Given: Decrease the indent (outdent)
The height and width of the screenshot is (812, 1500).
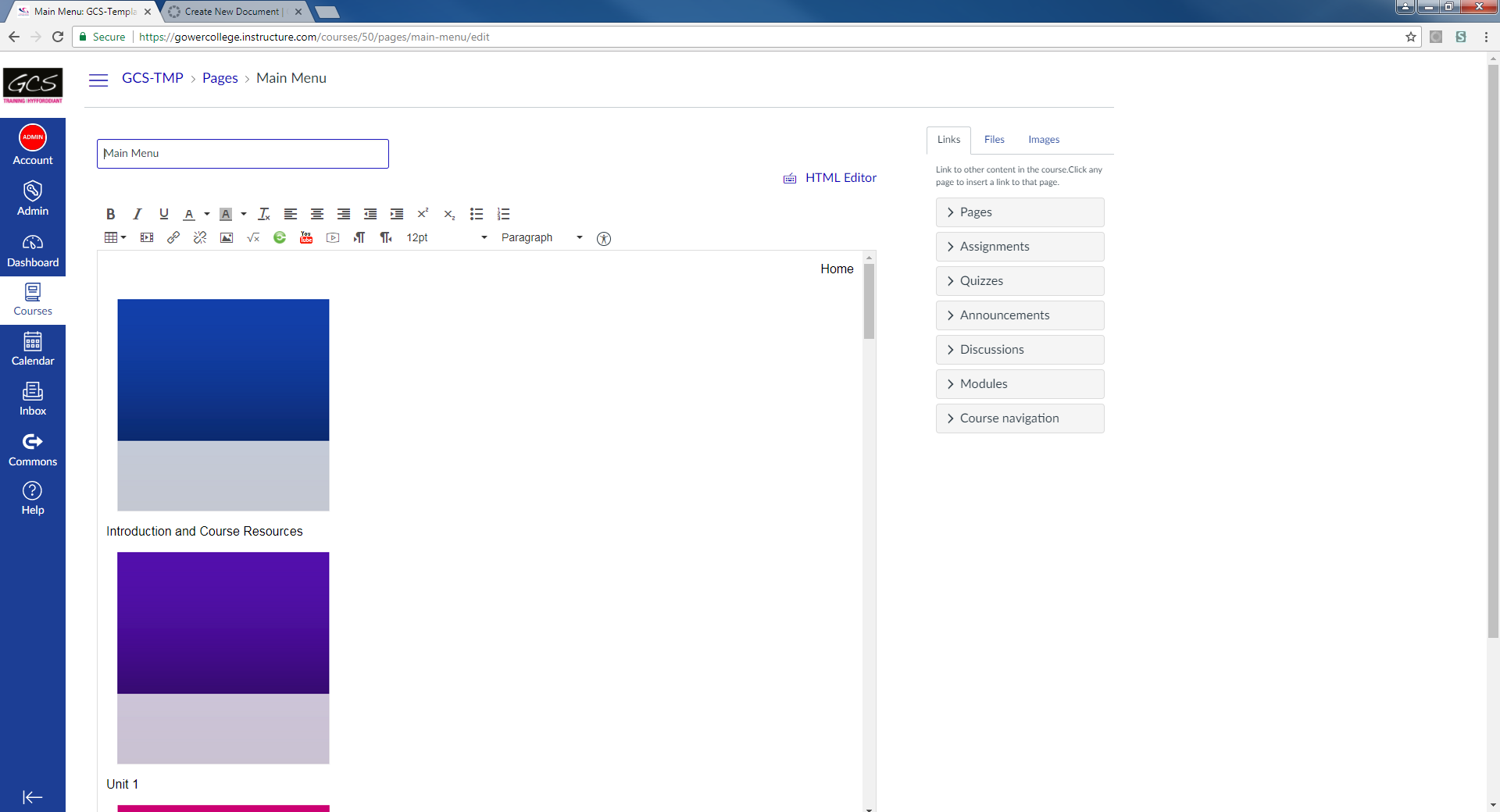Looking at the screenshot, I should (x=370, y=214).
